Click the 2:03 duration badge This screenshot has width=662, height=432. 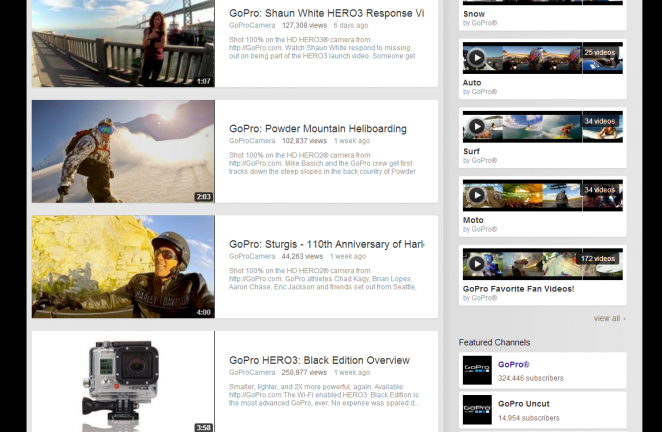[x=203, y=197]
